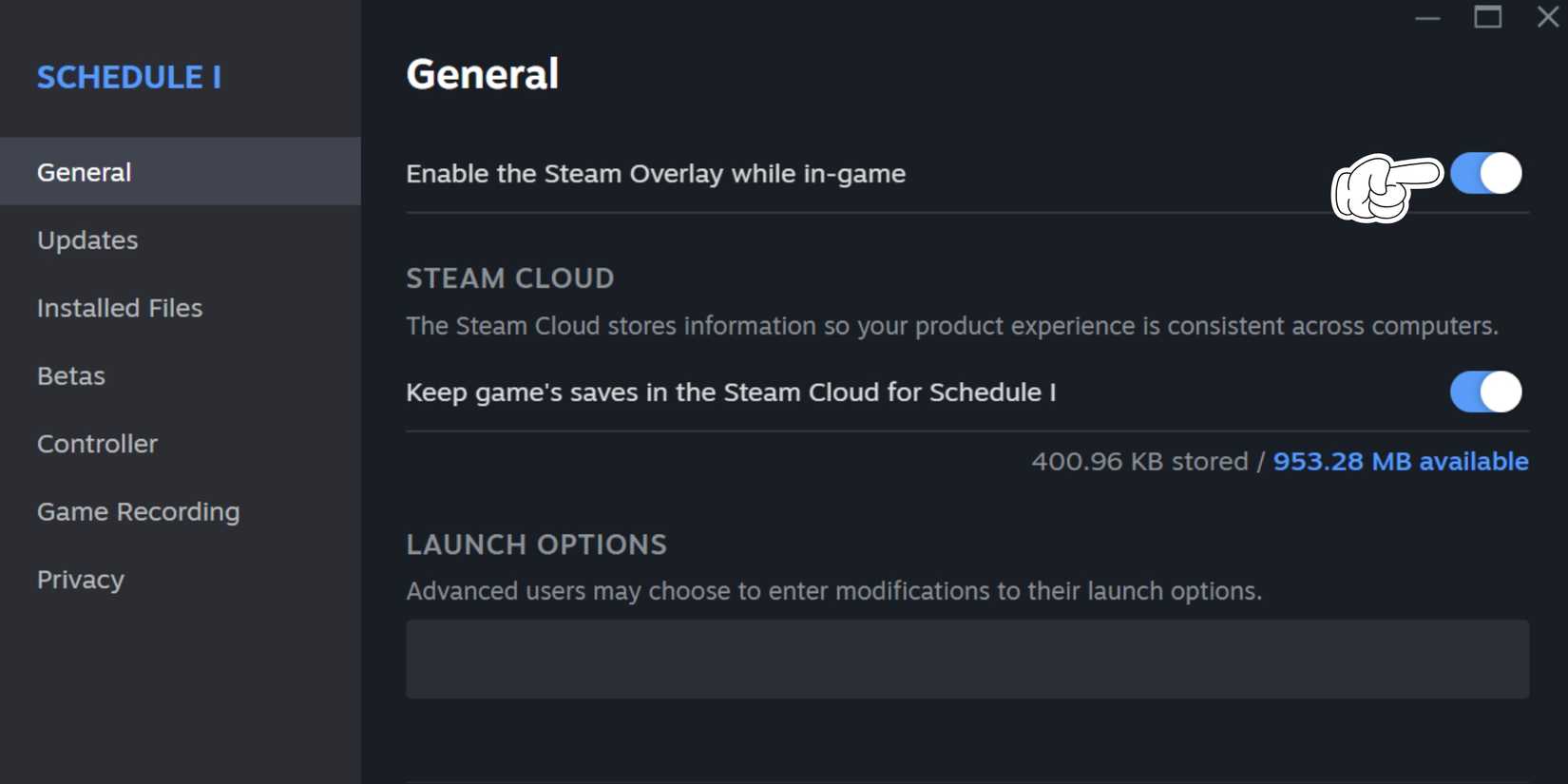
Task: Disable Steam Cloud saves for Schedule I
Action: tap(1486, 392)
